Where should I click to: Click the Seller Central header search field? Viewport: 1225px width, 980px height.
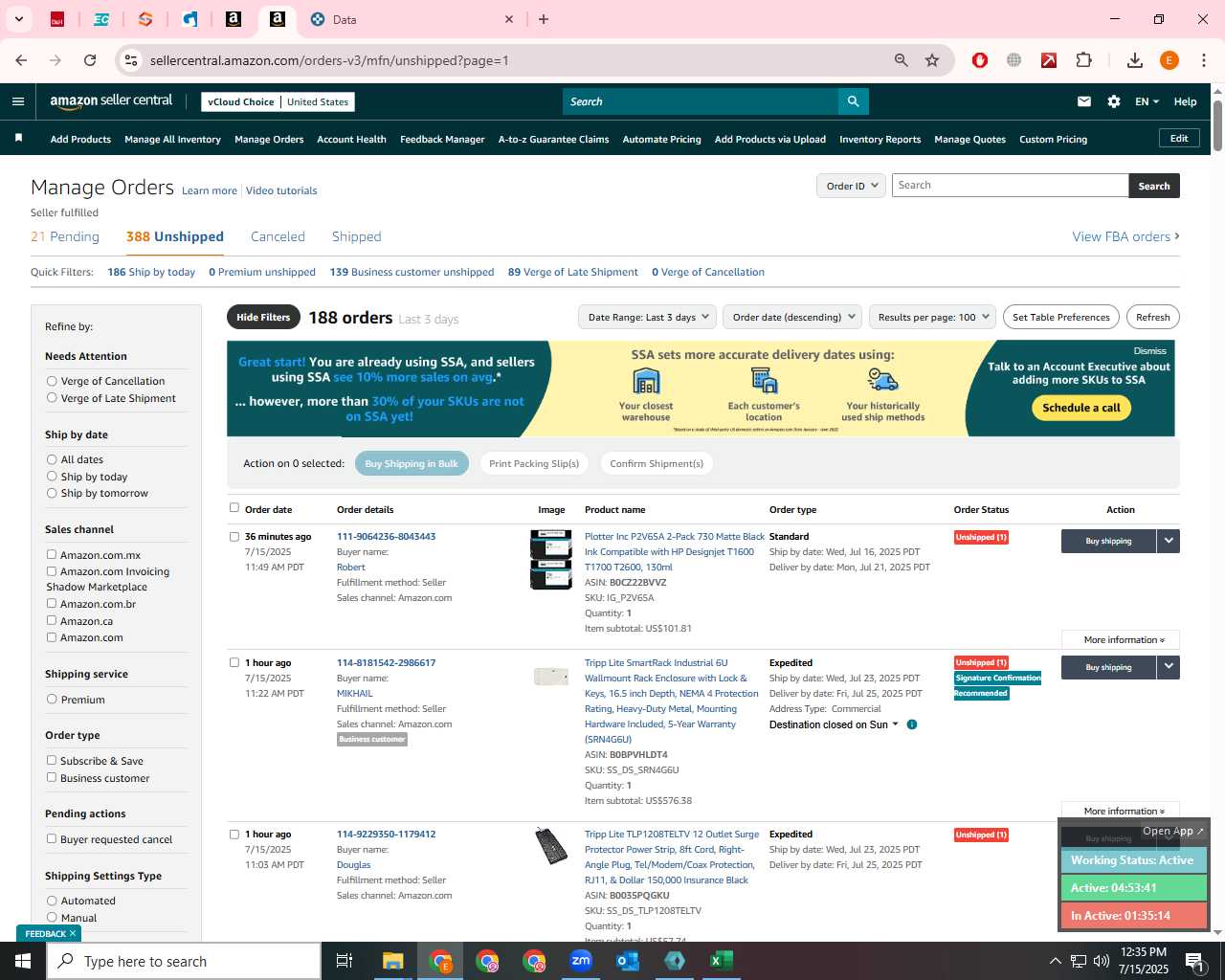(701, 101)
